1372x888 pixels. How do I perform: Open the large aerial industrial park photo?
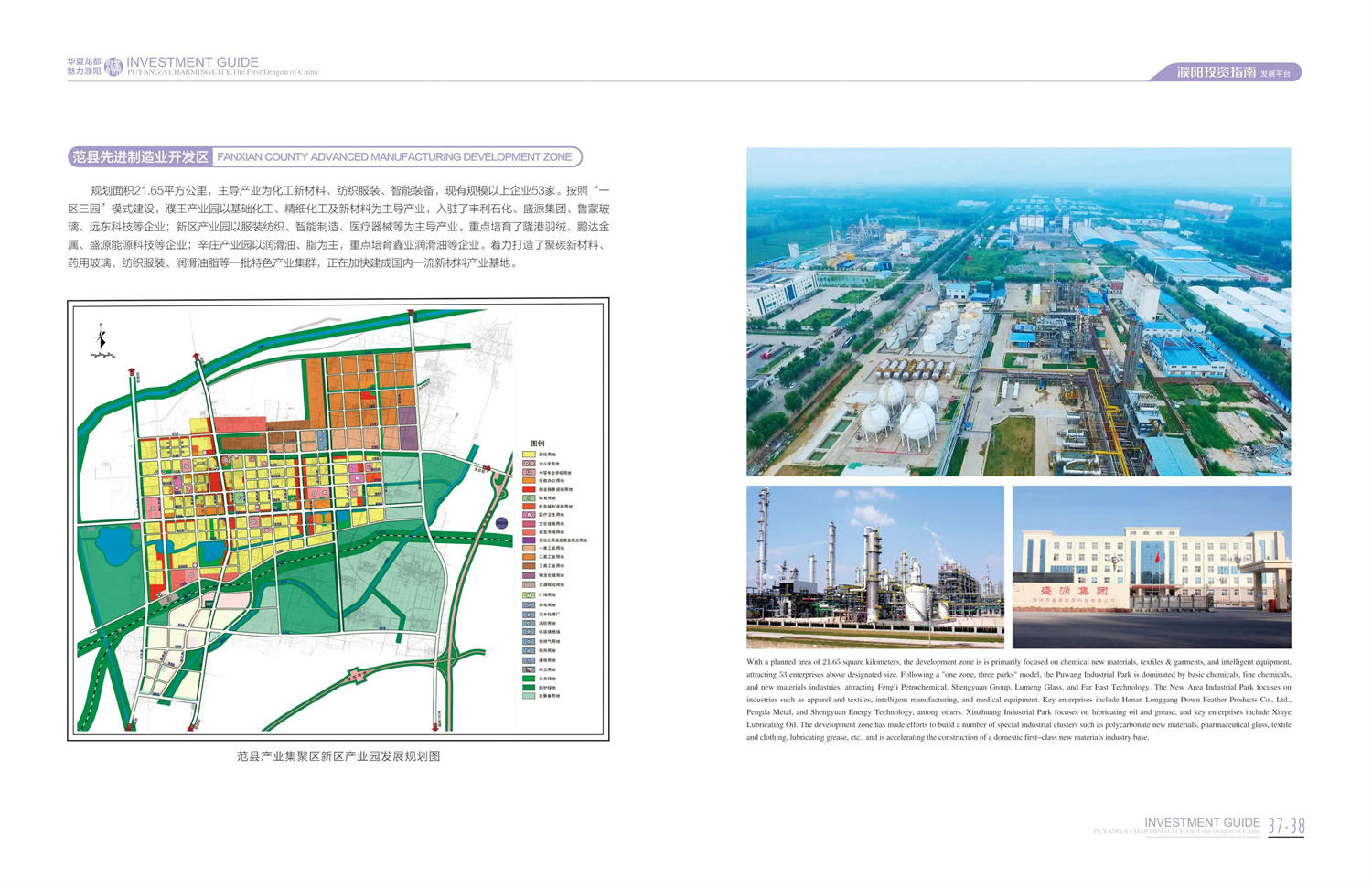(1018, 311)
